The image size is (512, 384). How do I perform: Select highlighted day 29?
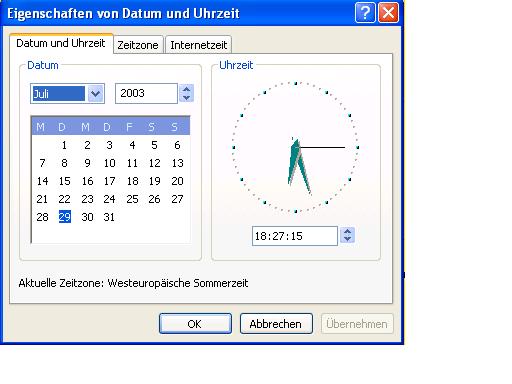[x=65, y=217]
